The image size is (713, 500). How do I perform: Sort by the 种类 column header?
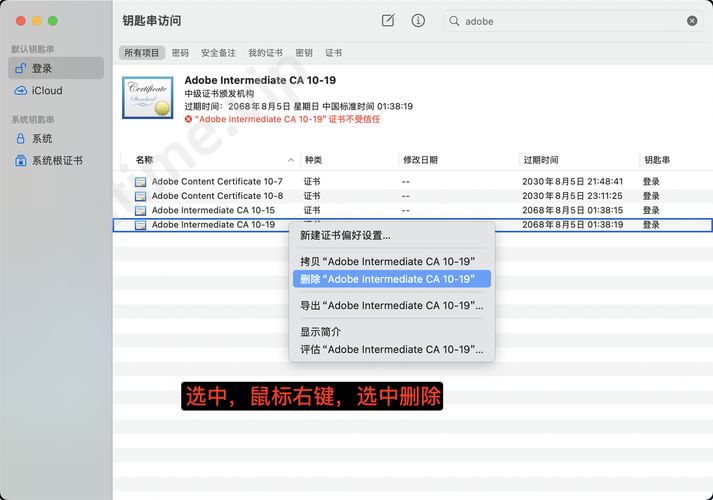[x=313, y=160]
